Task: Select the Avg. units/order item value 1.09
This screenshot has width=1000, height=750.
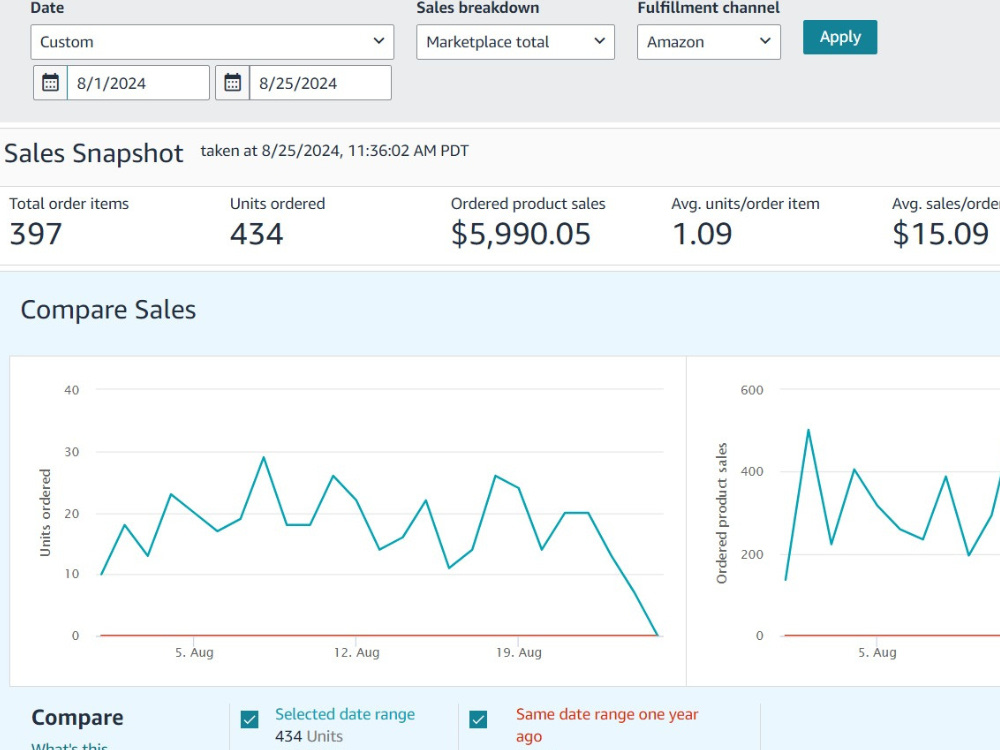Action: point(702,233)
